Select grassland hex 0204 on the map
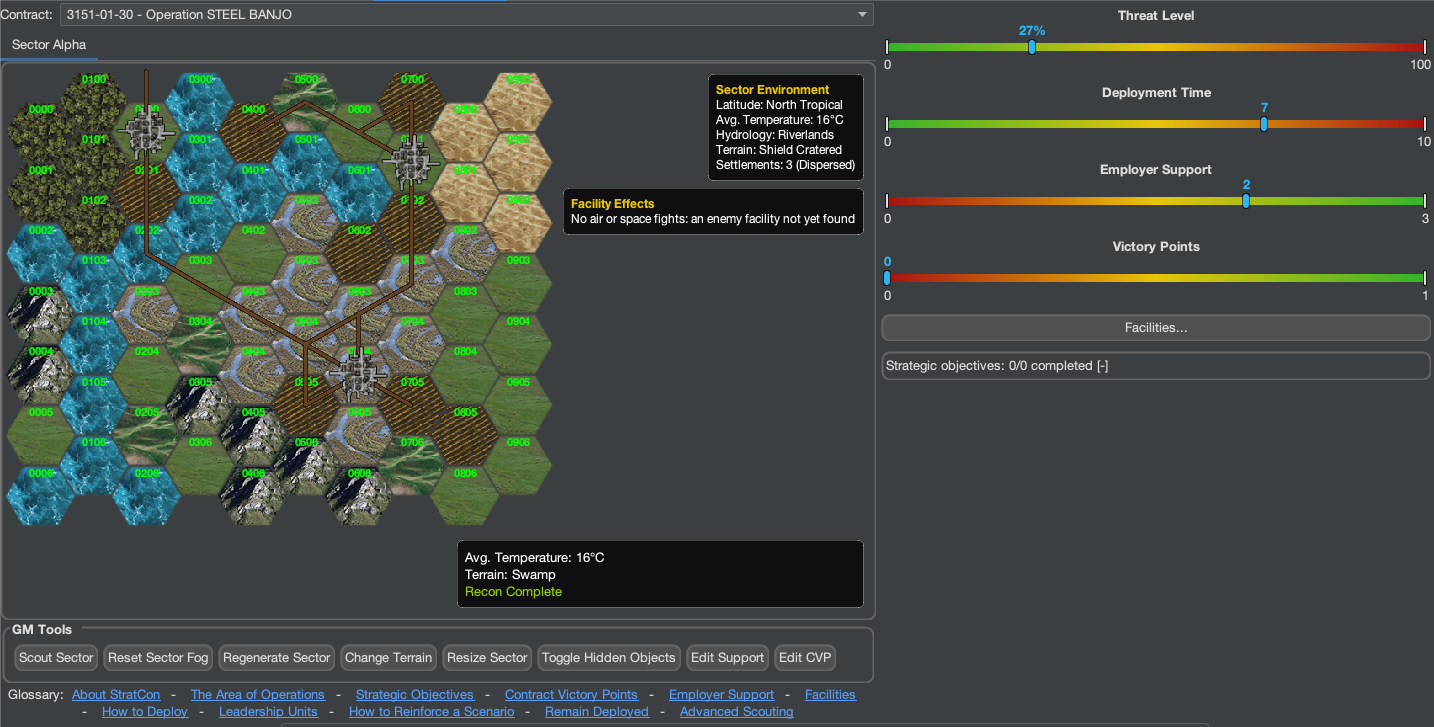Image resolution: width=1434 pixels, height=727 pixels. 147,374
